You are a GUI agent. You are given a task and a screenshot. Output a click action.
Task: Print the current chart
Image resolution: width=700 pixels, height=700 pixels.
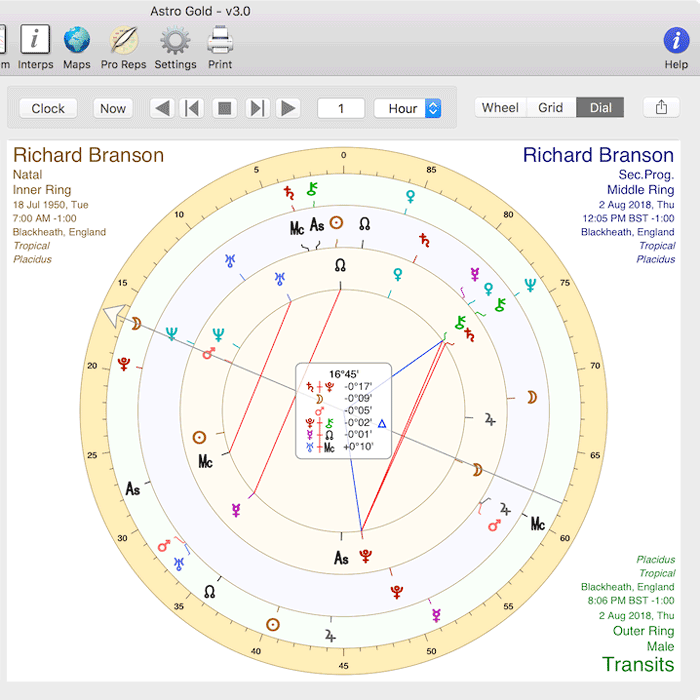coord(220,47)
